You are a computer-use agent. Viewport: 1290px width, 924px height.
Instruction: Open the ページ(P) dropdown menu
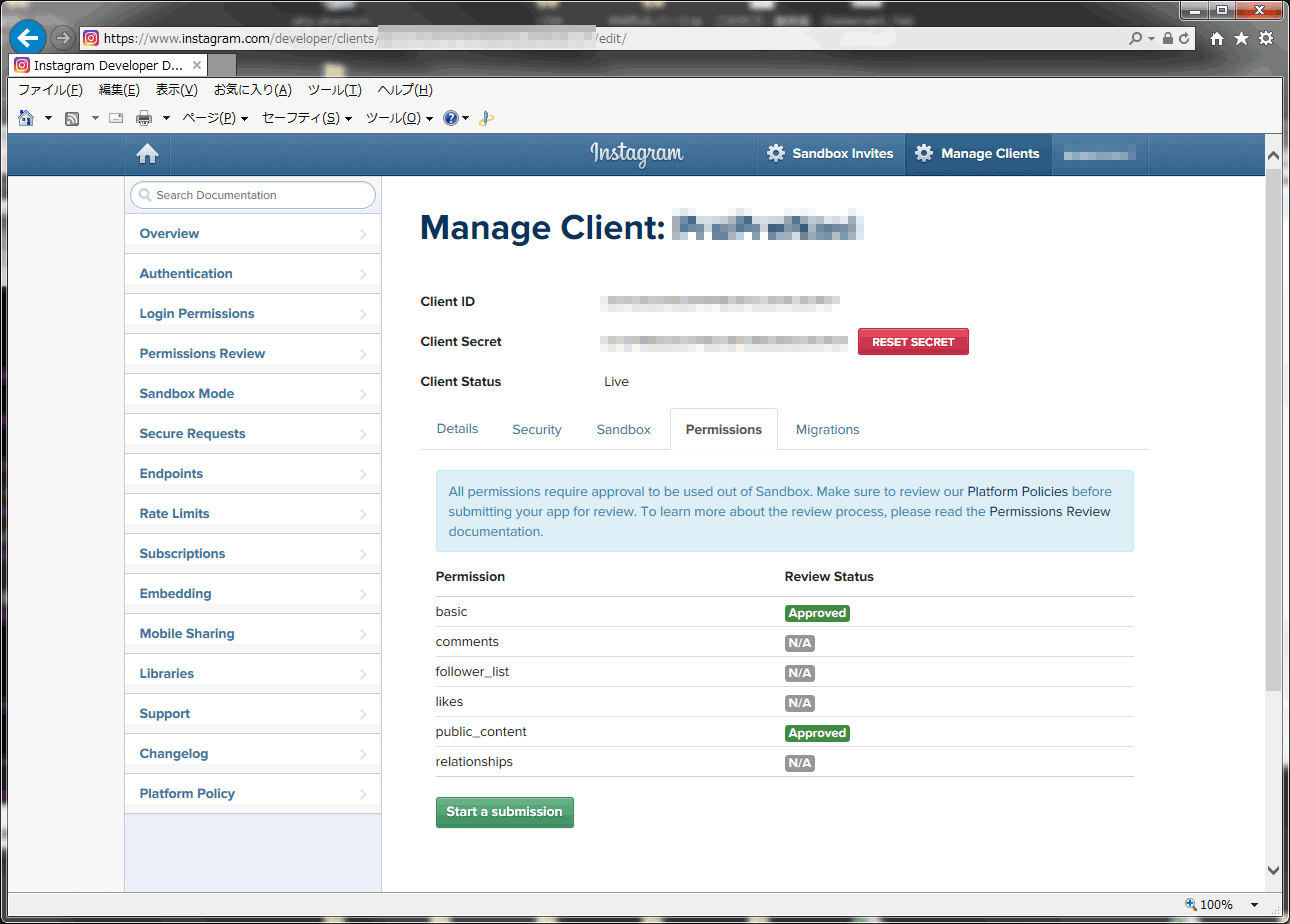coord(214,118)
